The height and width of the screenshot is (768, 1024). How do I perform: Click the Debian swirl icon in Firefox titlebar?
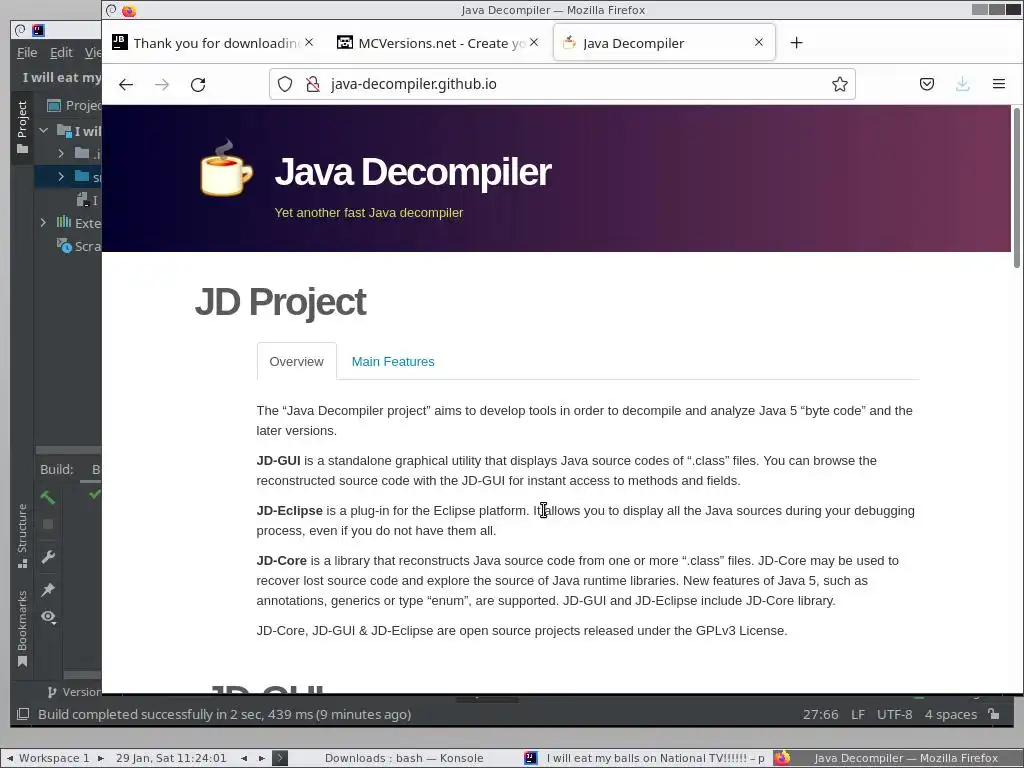coord(111,10)
